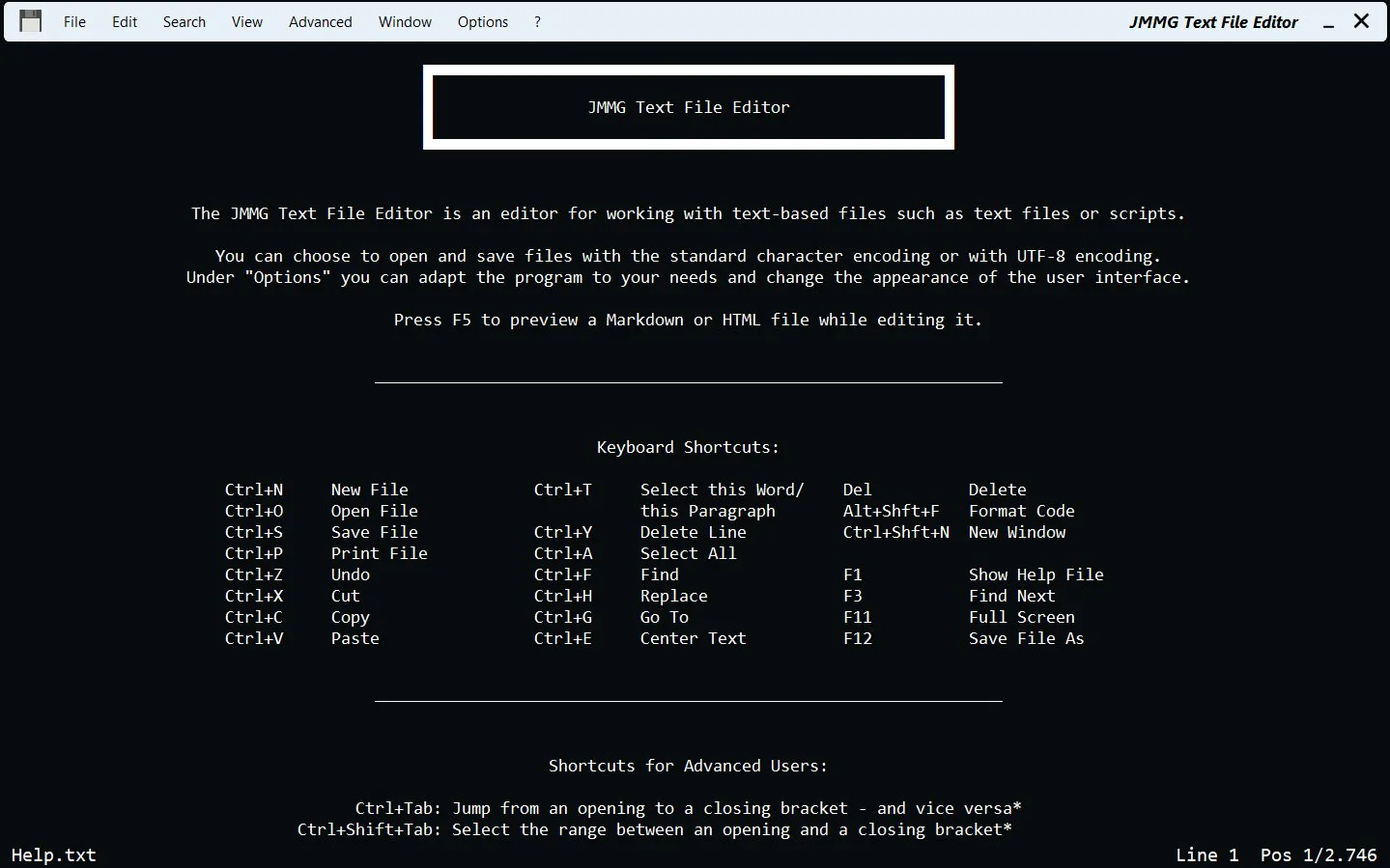The image size is (1390, 868).
Task: Click the 'Open File' text
Action: point(375,511)
